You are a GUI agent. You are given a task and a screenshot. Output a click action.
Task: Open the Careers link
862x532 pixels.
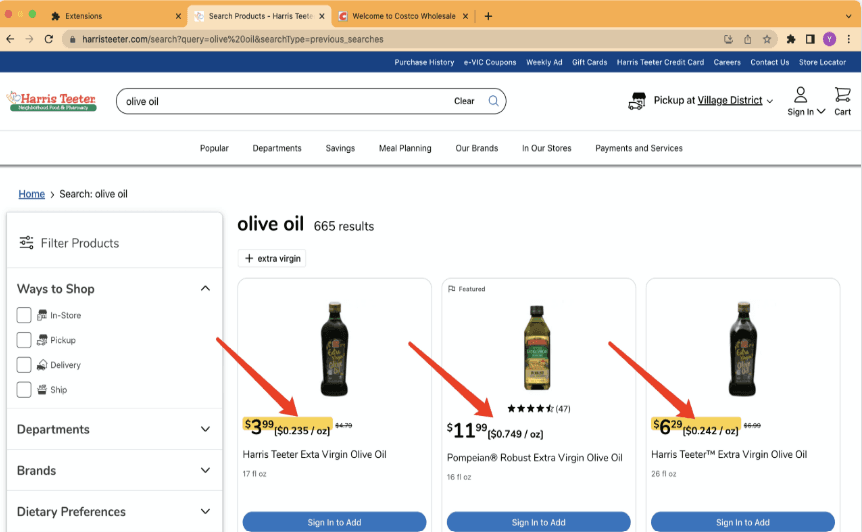tap(727, 62)
